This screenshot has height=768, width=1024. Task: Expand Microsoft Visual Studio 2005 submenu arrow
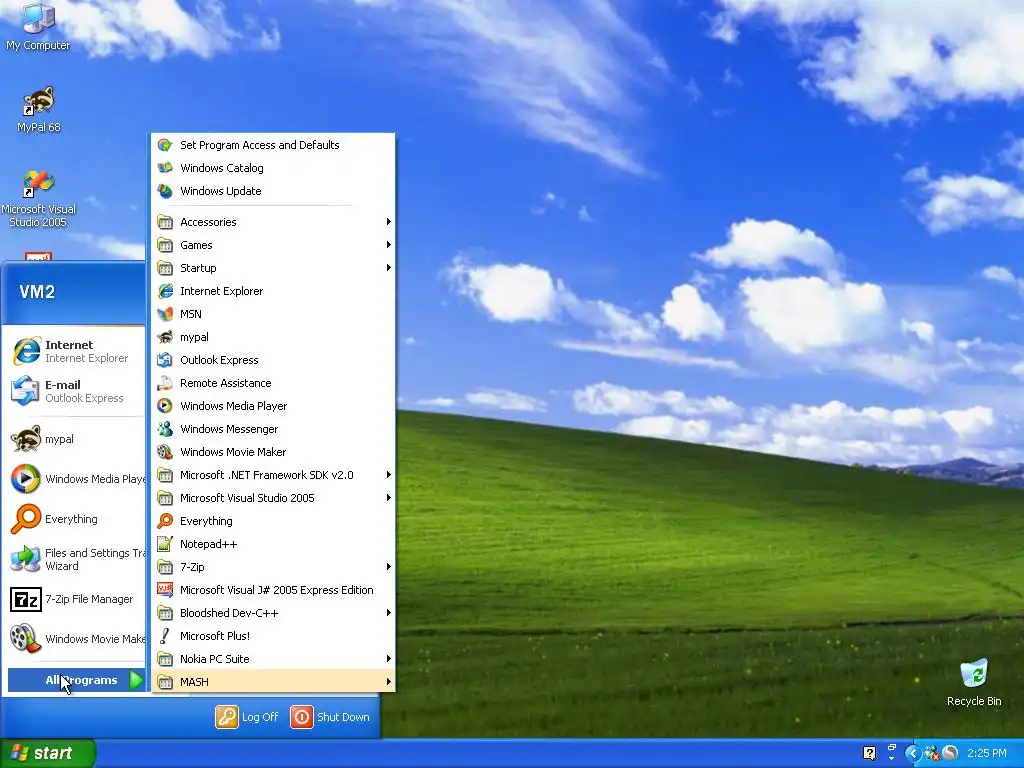389,498
